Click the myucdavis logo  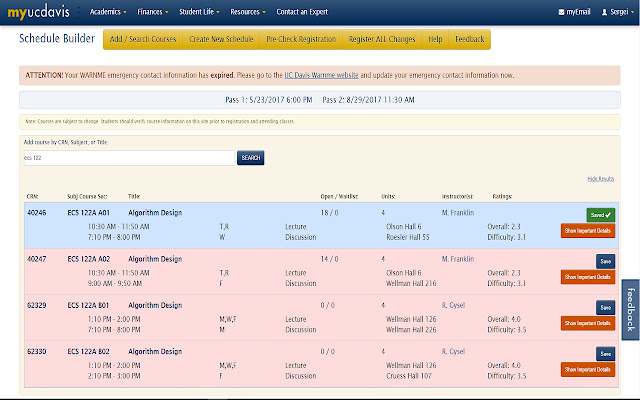40,13
